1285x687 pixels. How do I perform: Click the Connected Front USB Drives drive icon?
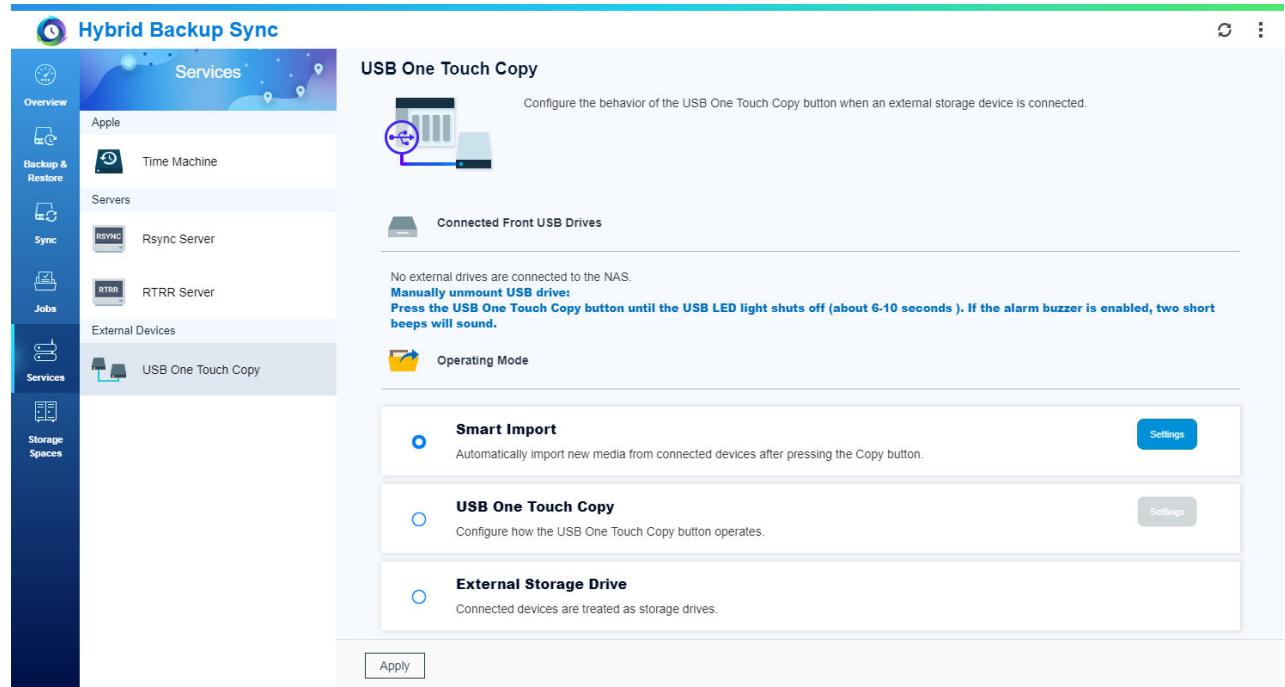click(x=401, y=226)
